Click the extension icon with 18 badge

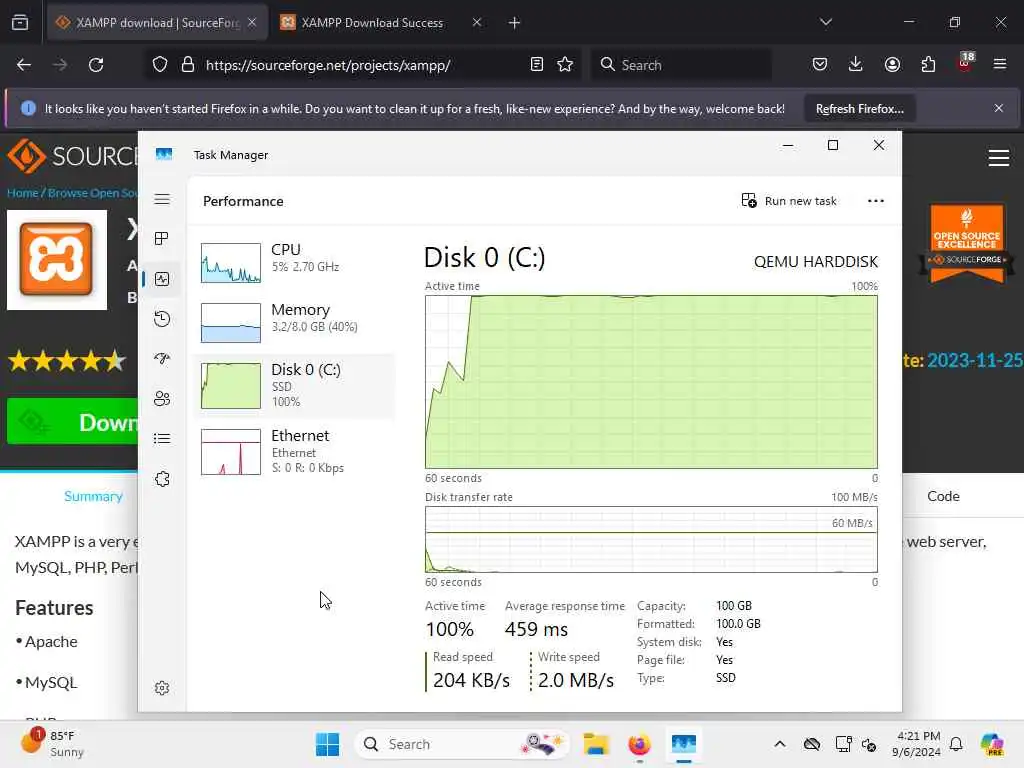[965, 63]
